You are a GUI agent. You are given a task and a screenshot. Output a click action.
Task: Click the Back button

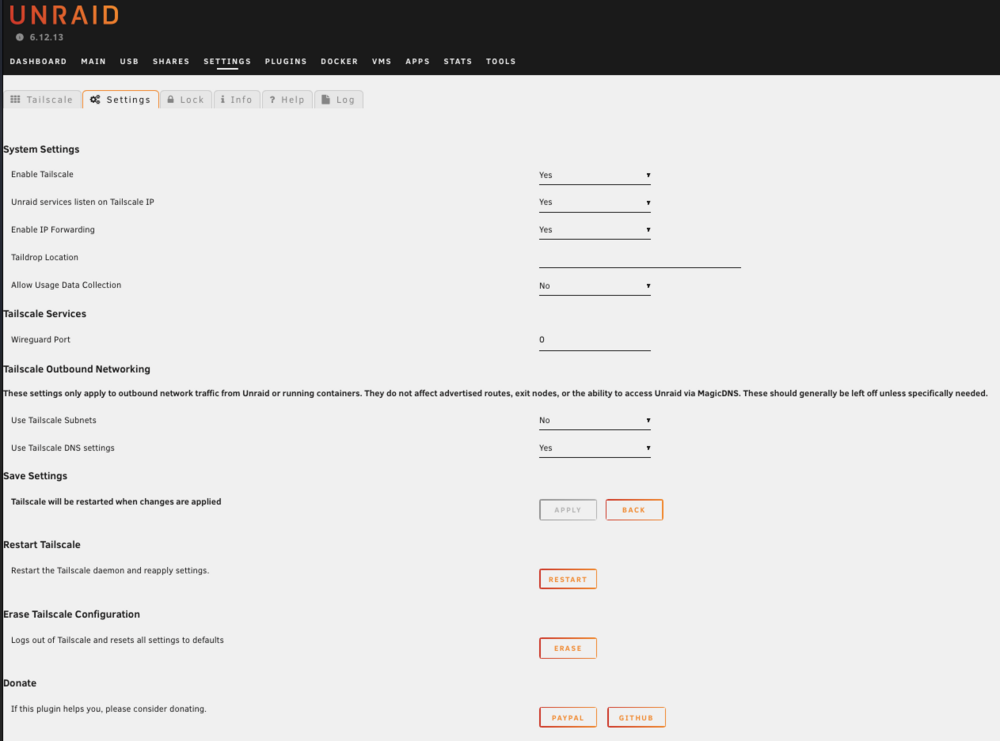tap(634, 510)
